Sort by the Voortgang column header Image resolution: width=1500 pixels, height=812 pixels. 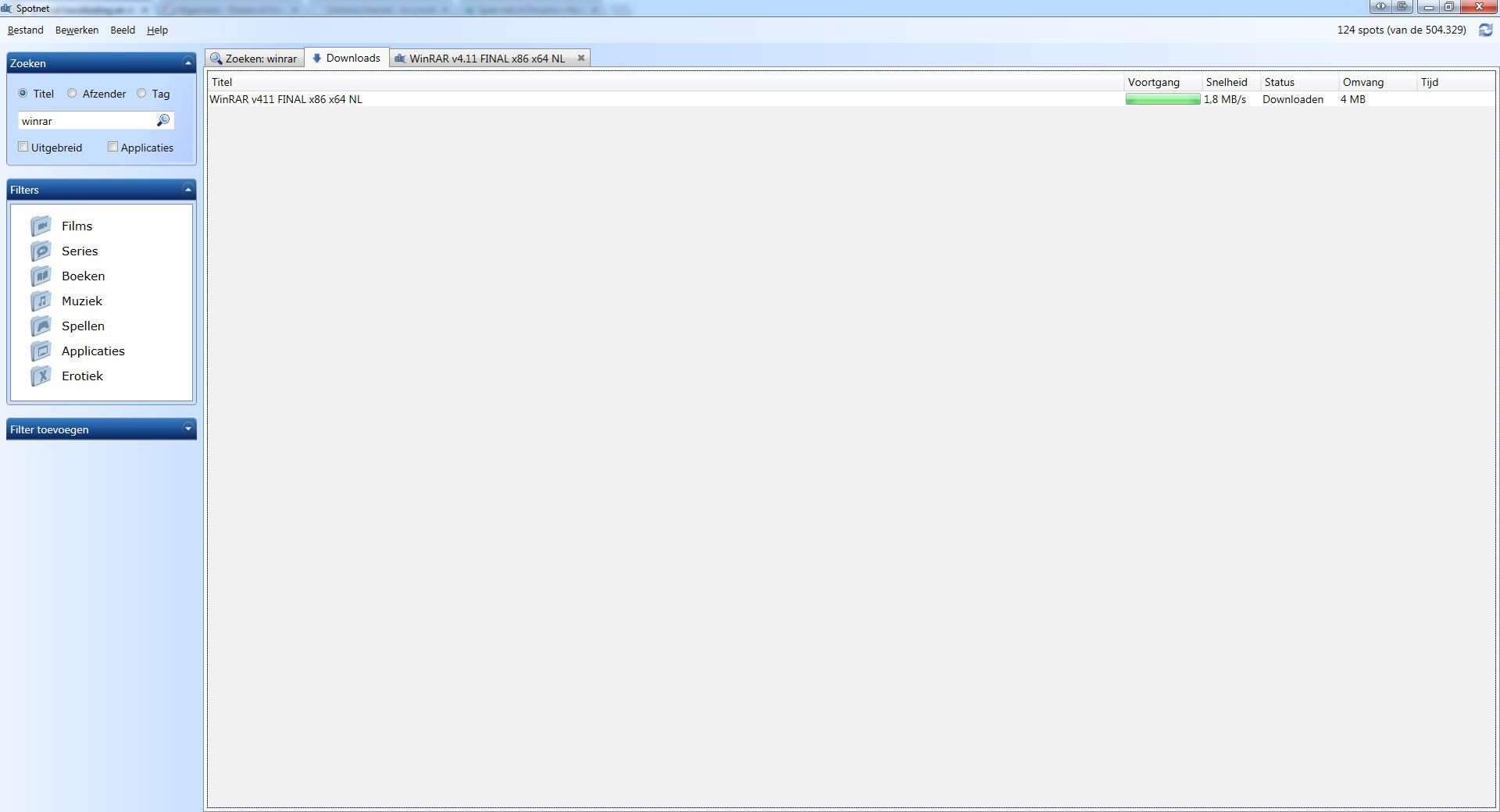point(1163,82)
